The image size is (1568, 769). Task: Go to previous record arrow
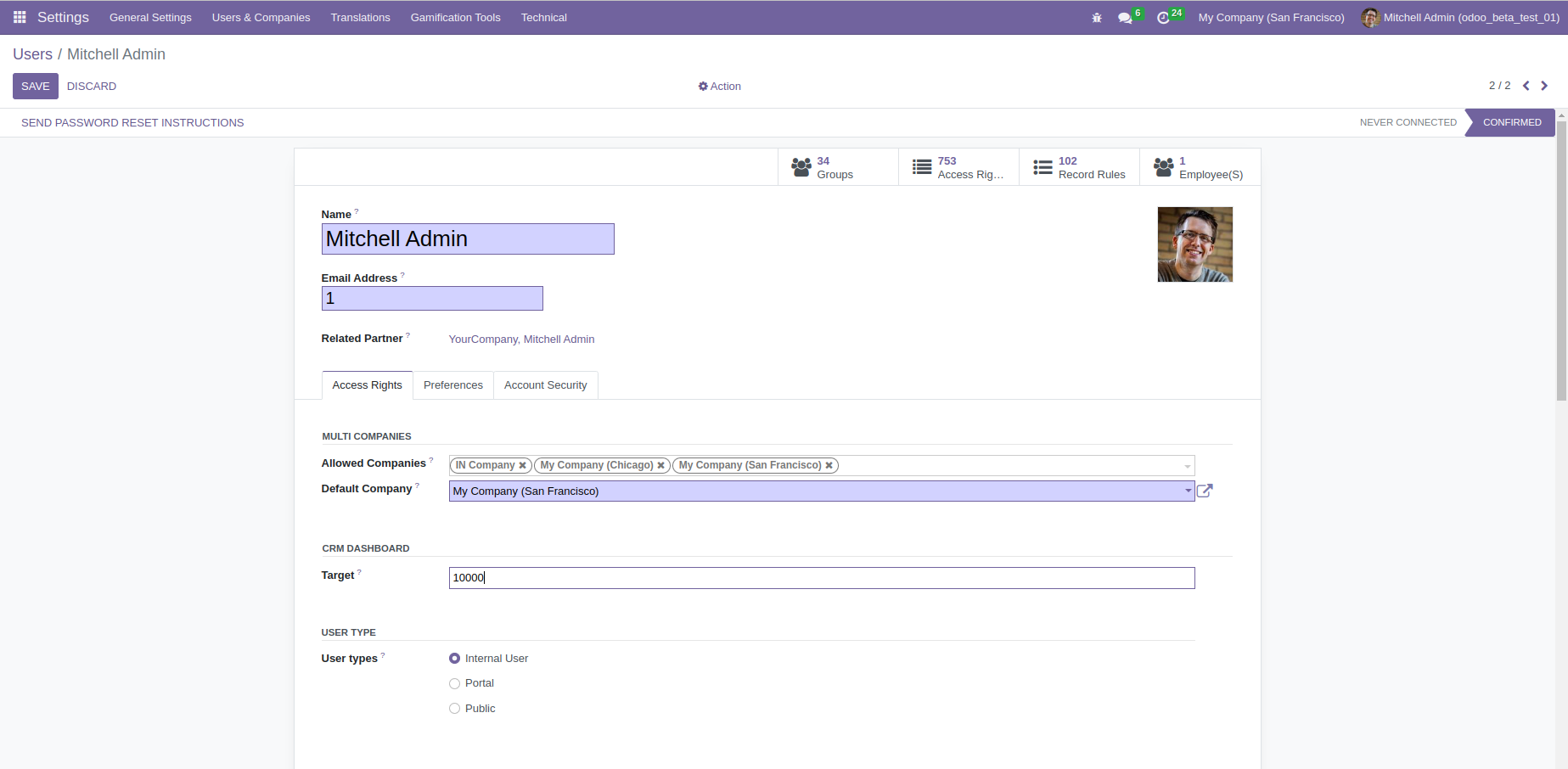pyautogui.click(x=1526, y=86)
